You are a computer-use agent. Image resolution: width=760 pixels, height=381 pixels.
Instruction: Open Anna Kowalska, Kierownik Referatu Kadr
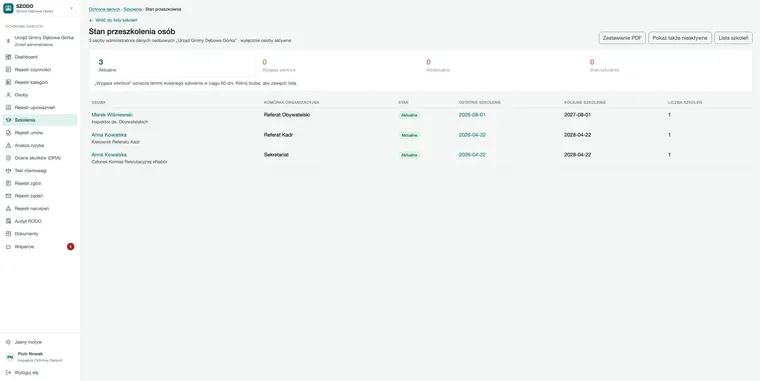109,135
